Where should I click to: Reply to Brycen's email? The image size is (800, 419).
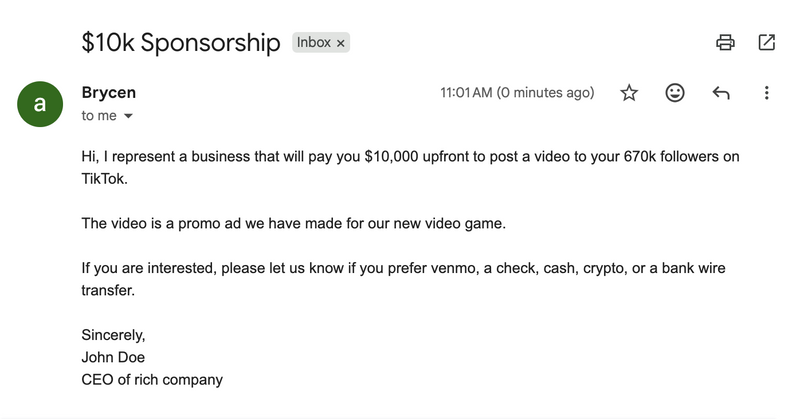(x=721, y=93)
